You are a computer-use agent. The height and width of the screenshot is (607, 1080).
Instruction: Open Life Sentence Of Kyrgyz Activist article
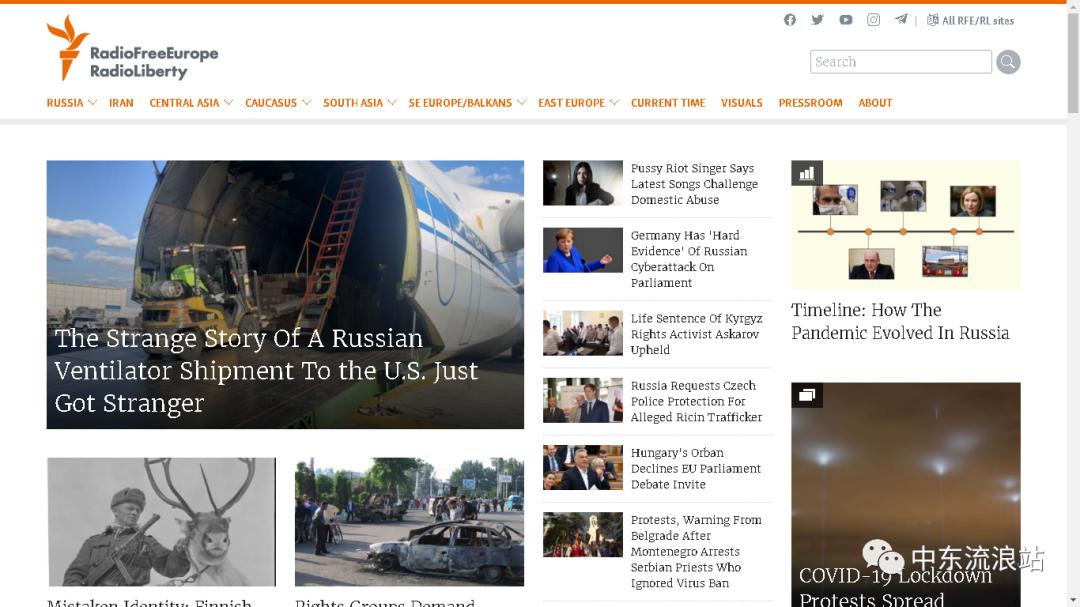pos(696,334)
